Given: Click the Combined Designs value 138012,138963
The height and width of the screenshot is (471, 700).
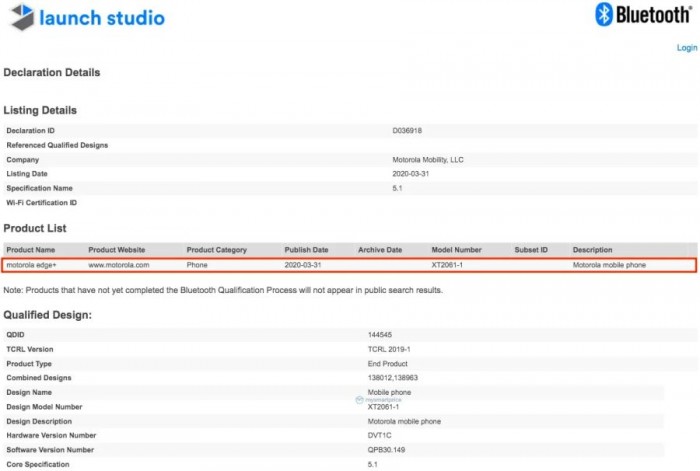Looking at the screenshot, I should point(396,378).
